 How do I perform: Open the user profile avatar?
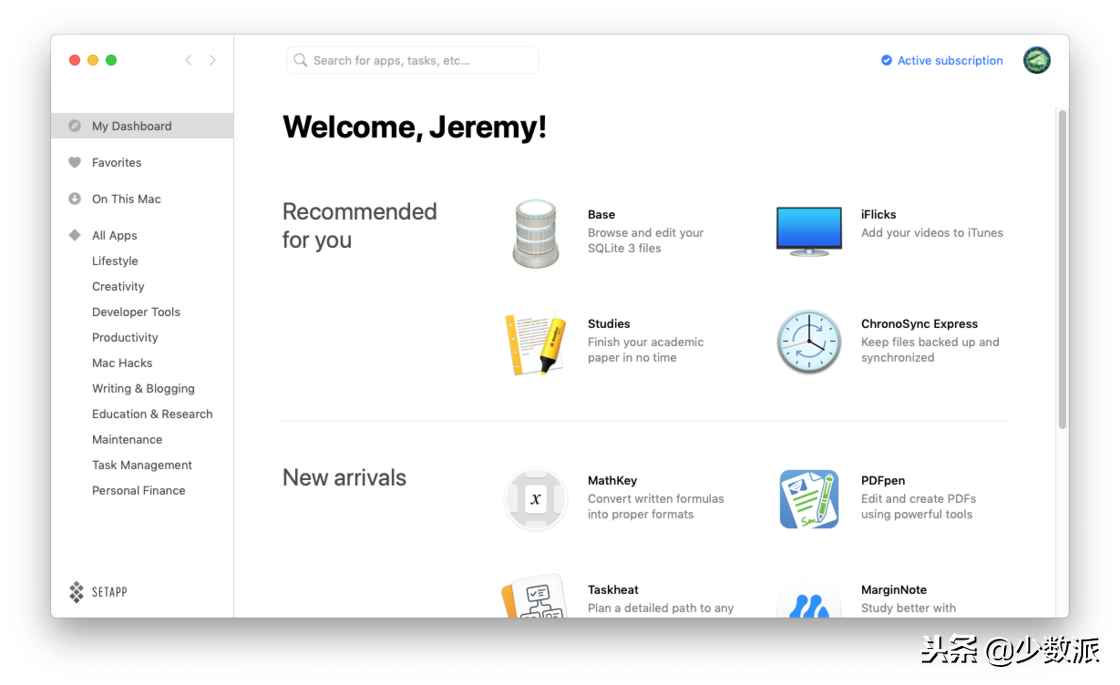(x=1036, y=60)
